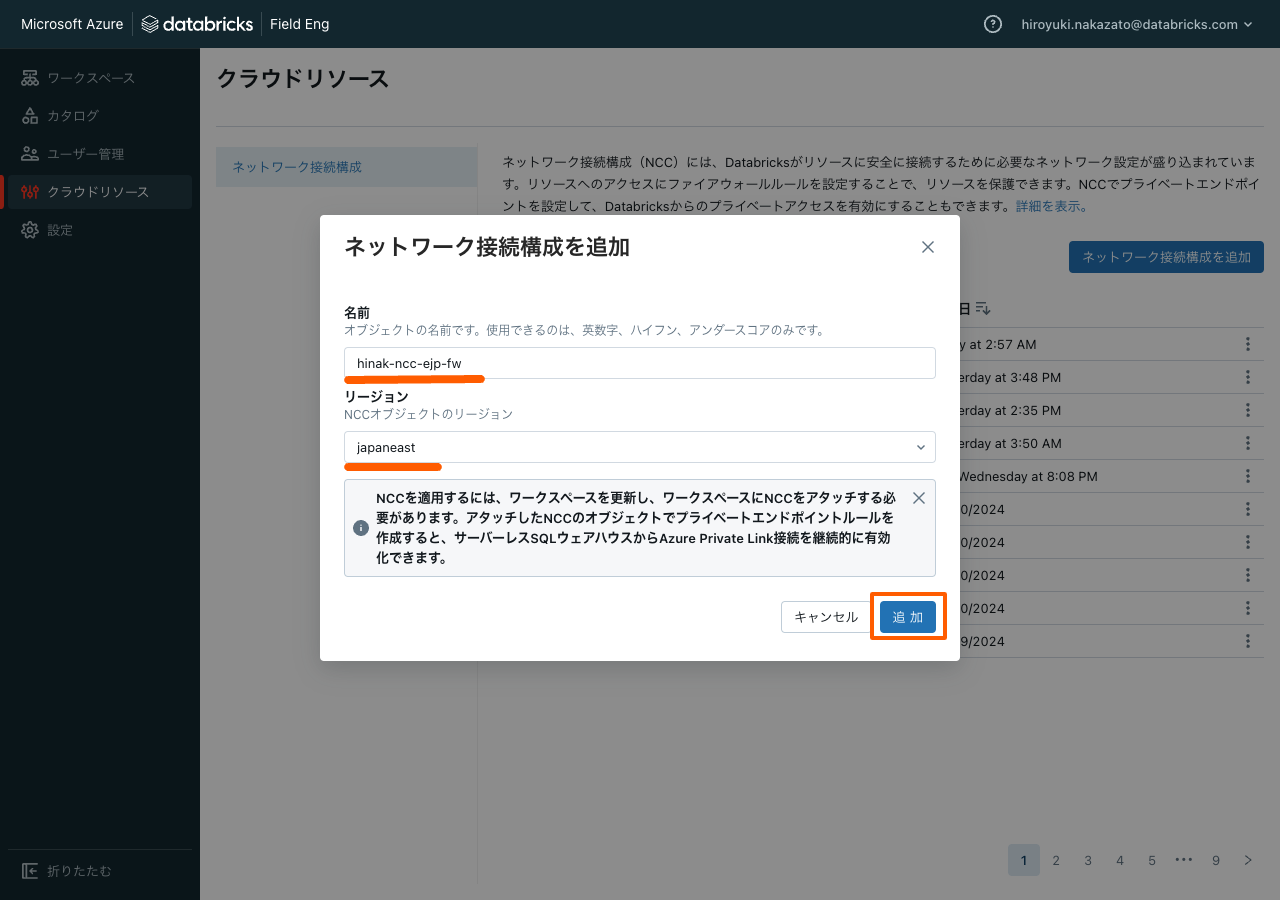The image size is (1280, 900).
Task: Open the リージョン dropdown showing japaneast
Action: point(640,447)
